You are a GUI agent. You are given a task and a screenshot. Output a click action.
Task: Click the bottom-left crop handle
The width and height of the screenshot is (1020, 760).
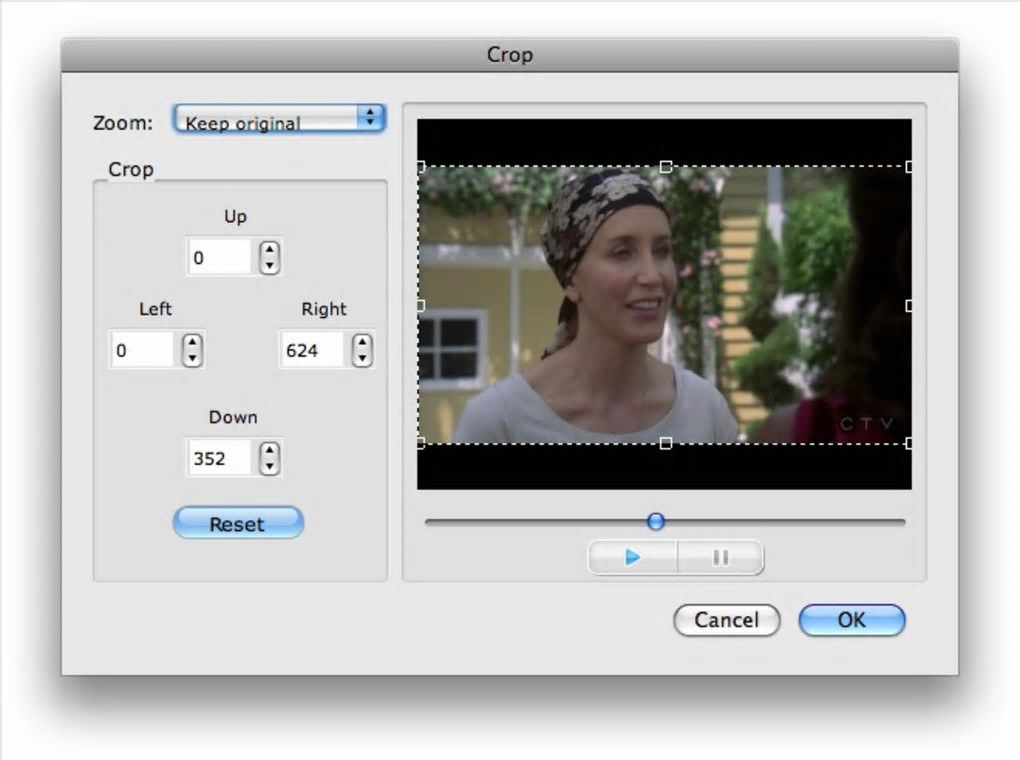421,443
